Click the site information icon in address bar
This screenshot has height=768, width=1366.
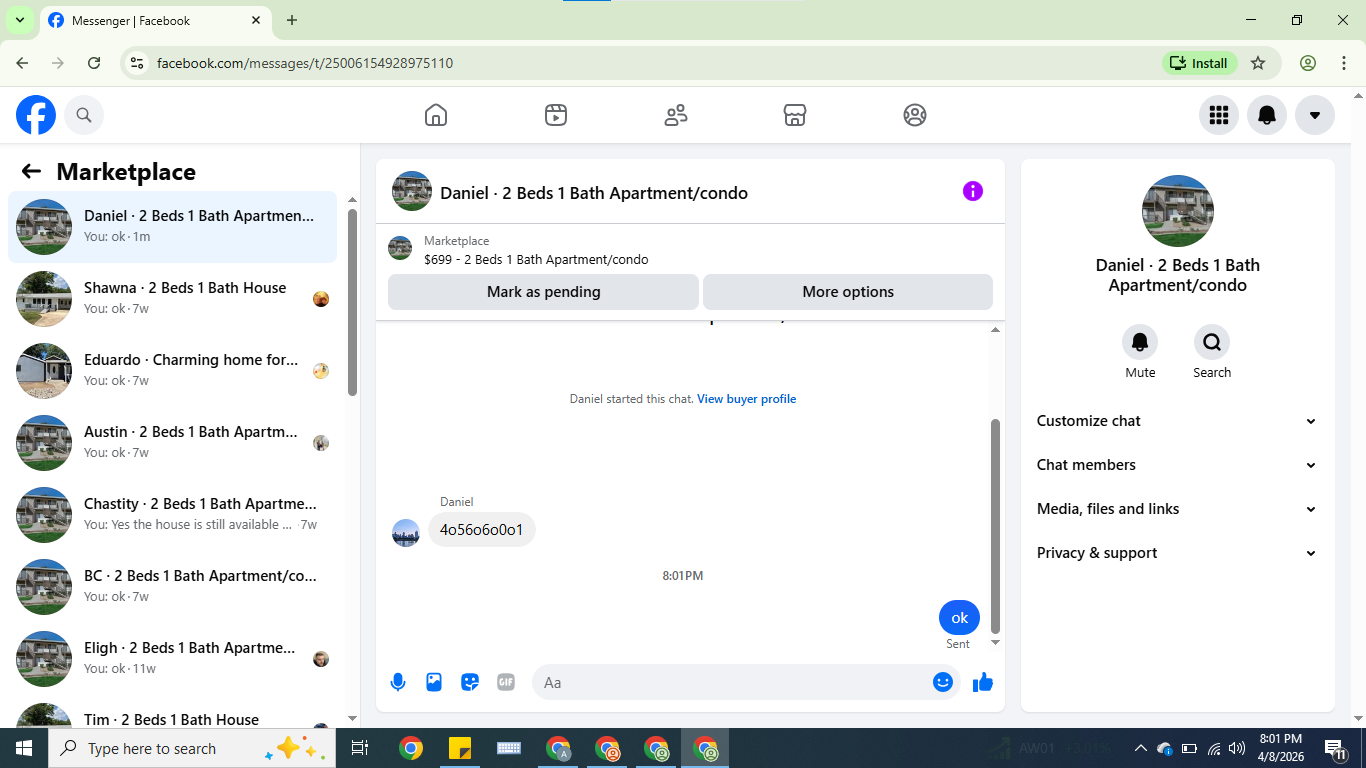[x=138, y=63]
